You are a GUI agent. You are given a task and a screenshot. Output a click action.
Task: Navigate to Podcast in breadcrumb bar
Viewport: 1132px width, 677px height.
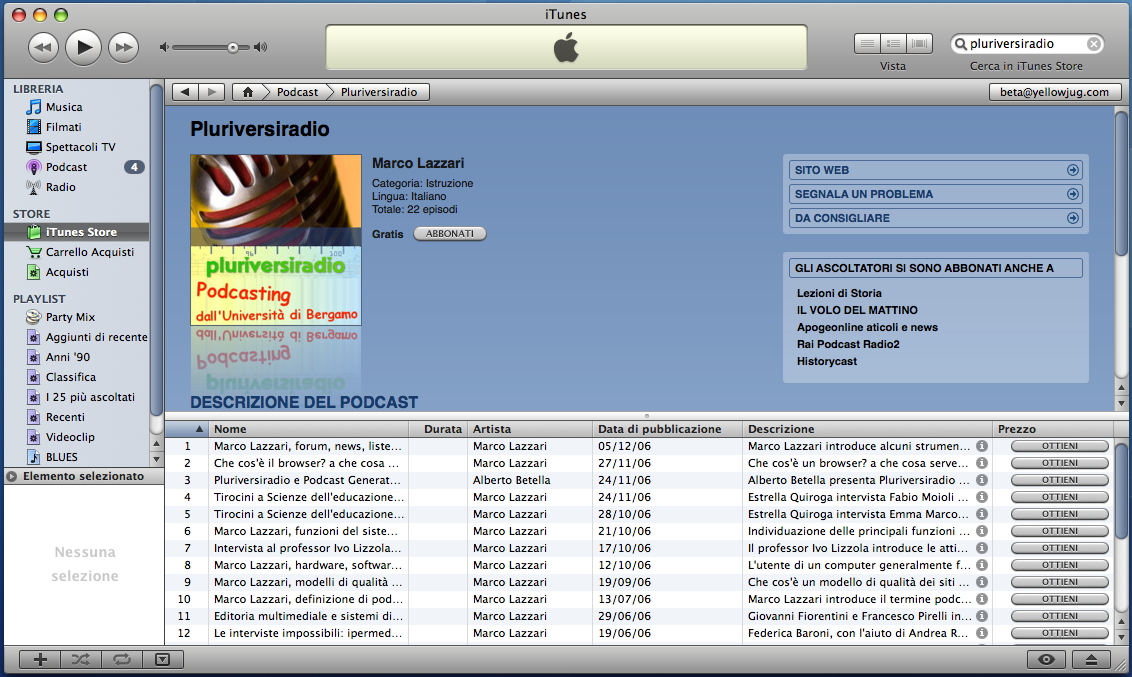tap(298, 91)
